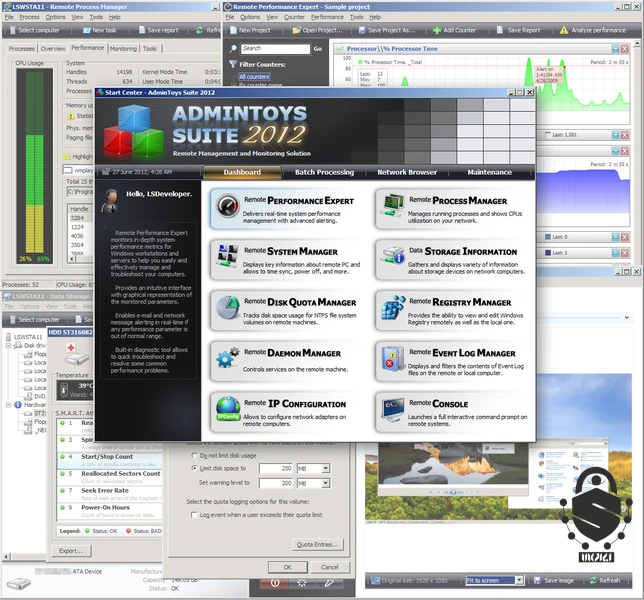Image resolution: width=644 pixels, height=600 pixels.
Task: Click CPU Usage bar gauge
Action: (34, 166)
